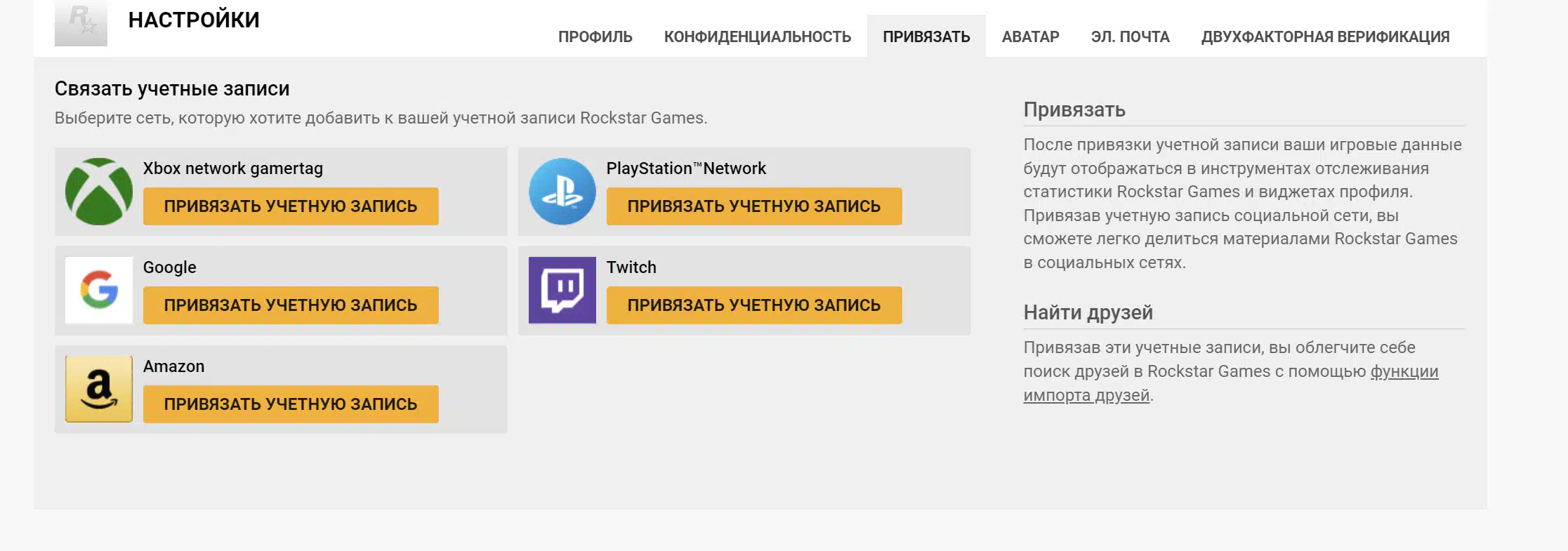Screen dimensions: 1568x551
Task: Click the Amazon label text
Action: coord(174,366)
